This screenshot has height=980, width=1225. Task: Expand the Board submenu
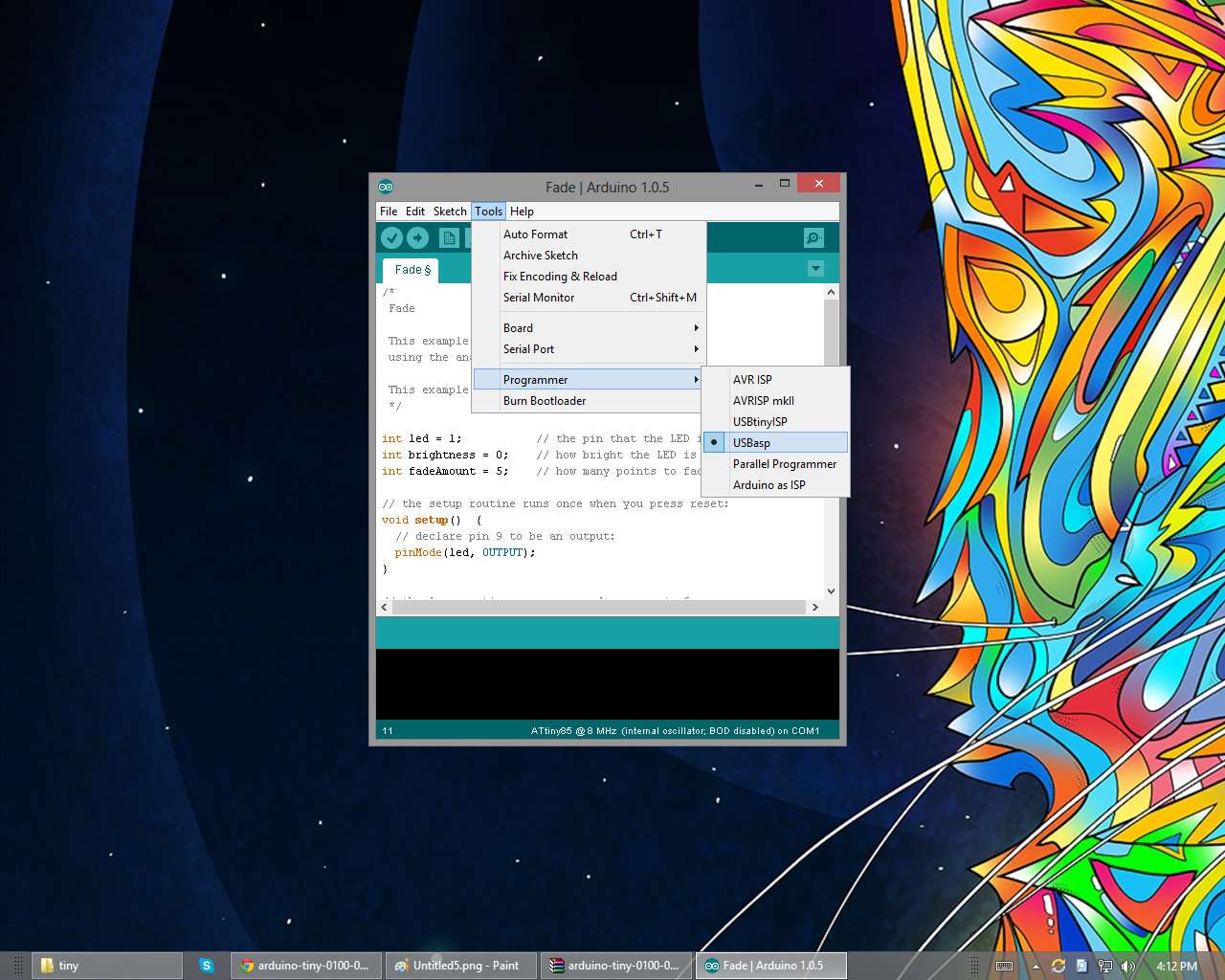pyautogui.click(x=590, y=328)
